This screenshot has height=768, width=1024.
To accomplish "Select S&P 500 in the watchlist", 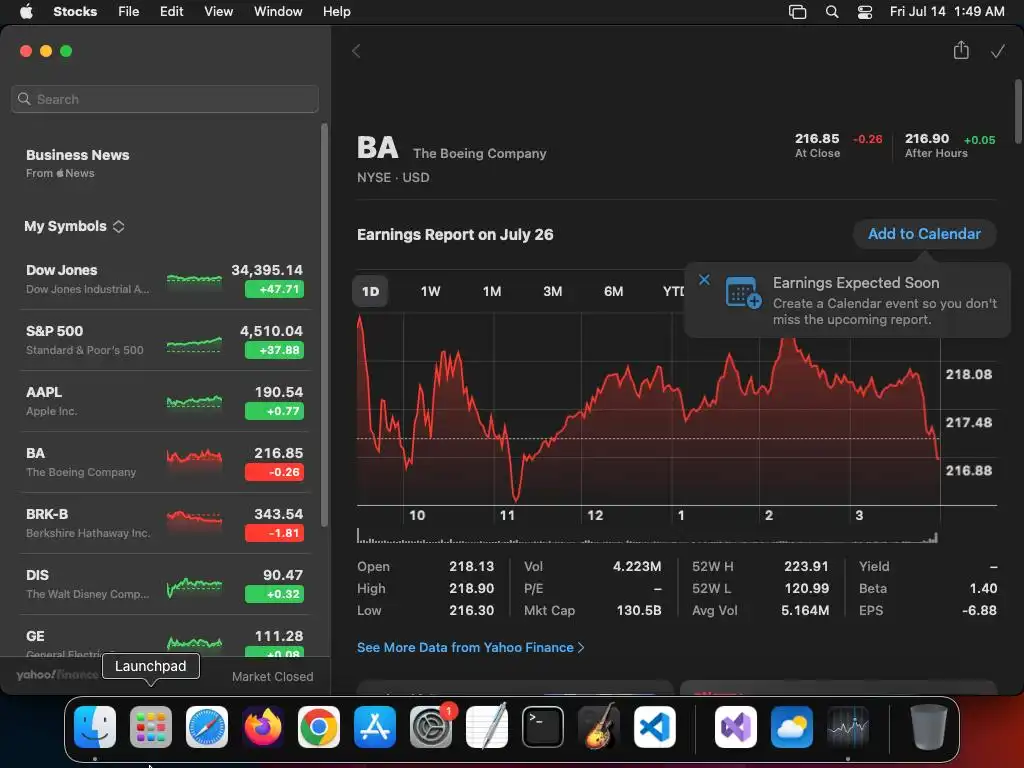I will 165,340.
